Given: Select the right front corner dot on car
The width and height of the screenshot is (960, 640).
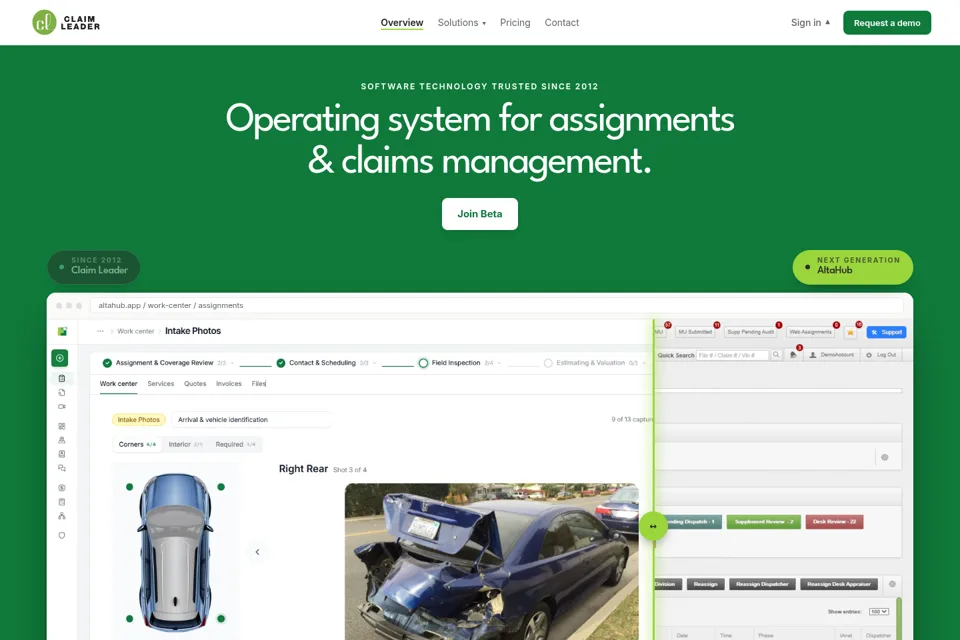Looking at the screenshot, I should pyautogui.click(x=221, y=487).
